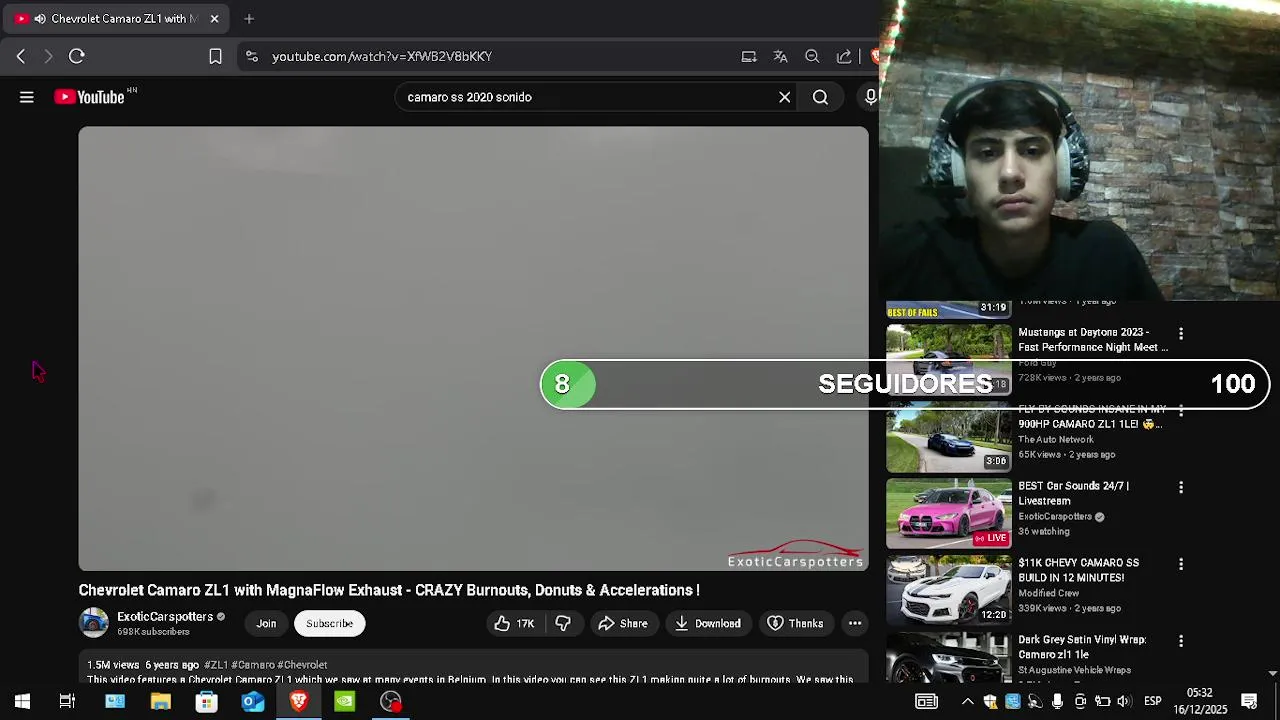Screen dimensions: 1280x720
Task: Download the video
Action: pyautogui.click(x=708, y=623)
